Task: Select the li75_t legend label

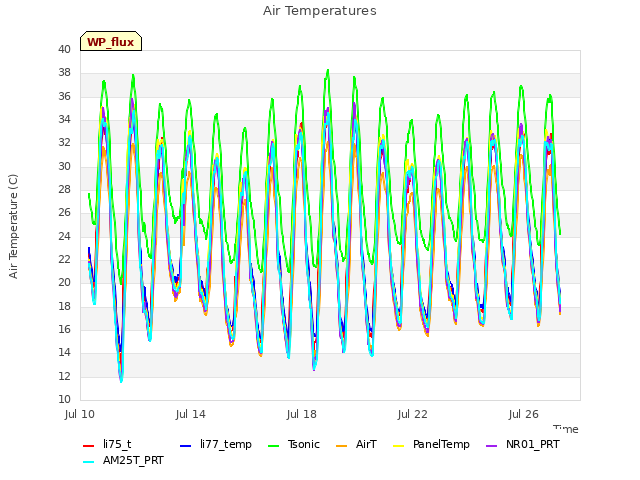Action: [x=117, y=444]
